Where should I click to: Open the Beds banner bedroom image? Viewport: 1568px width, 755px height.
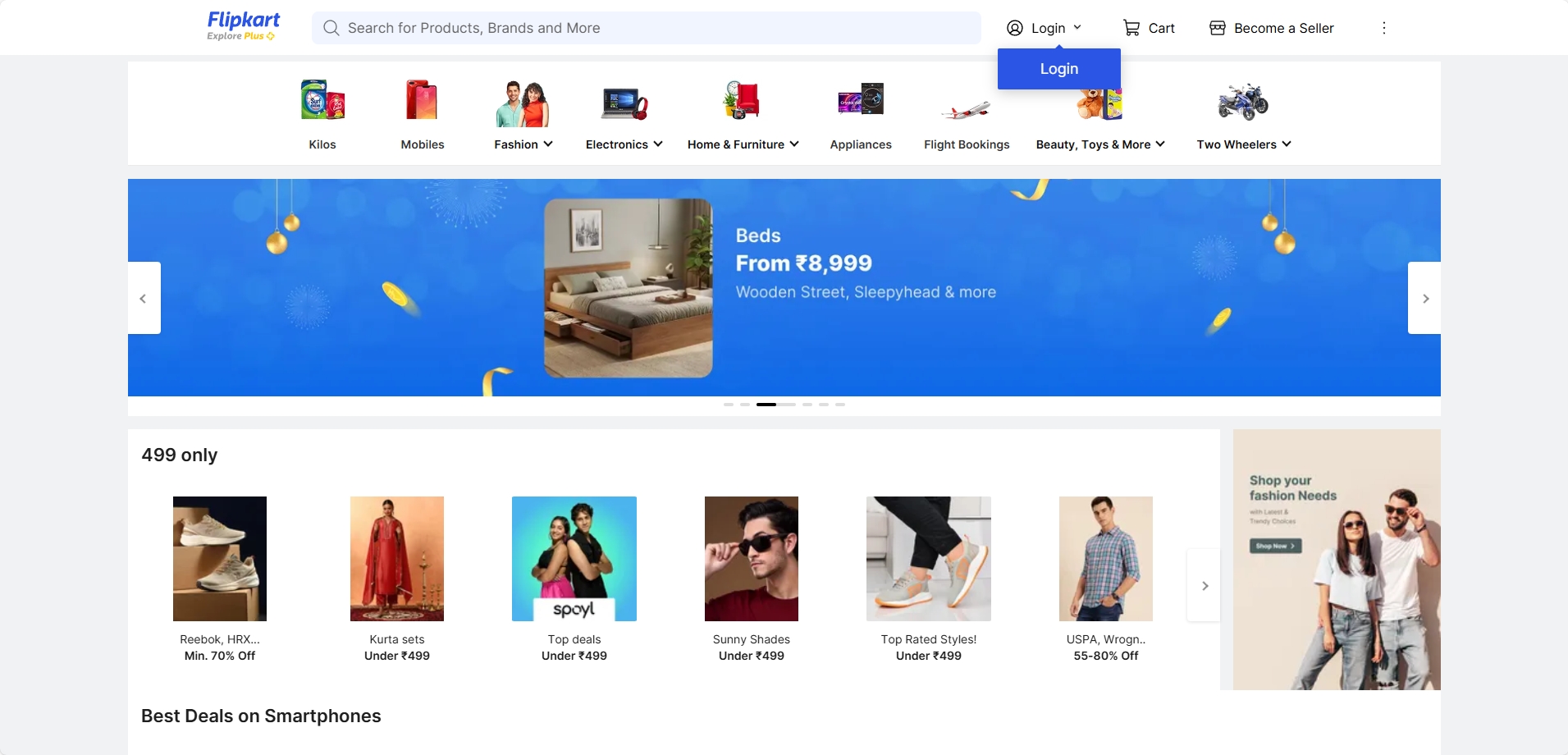(629, 288)
